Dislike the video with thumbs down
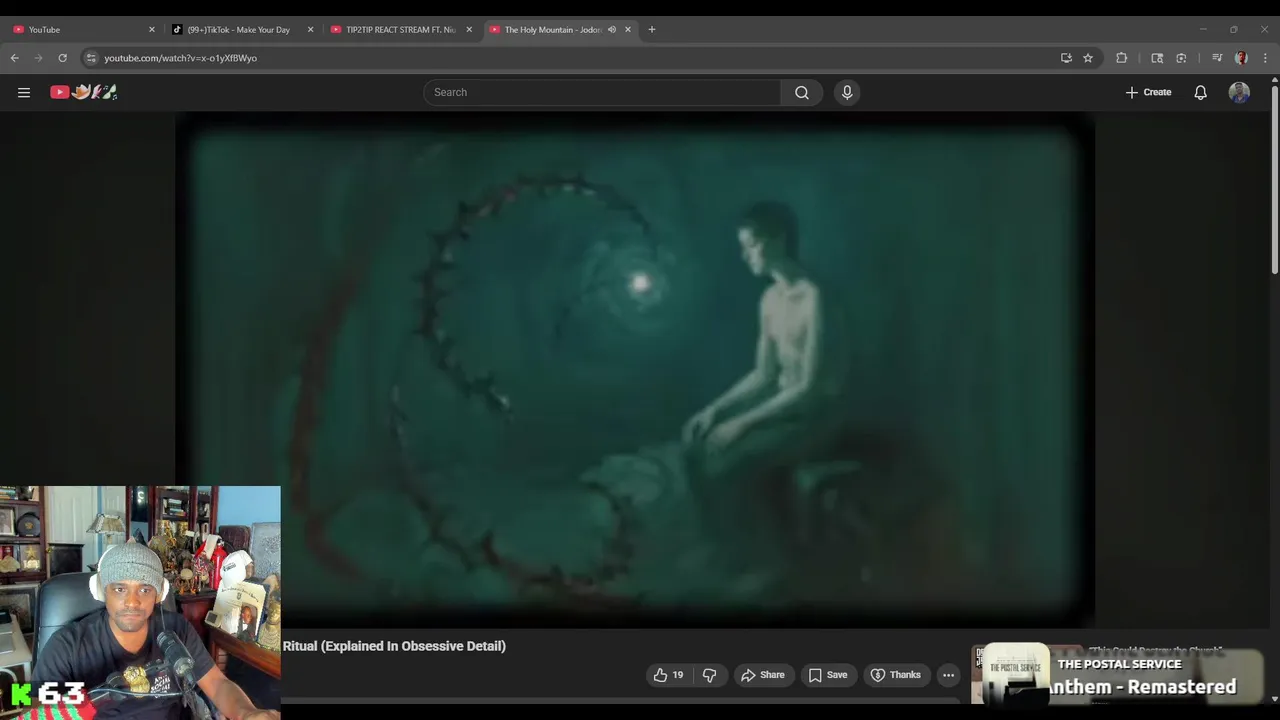The image size is (1280, 720). click(709, 675)
